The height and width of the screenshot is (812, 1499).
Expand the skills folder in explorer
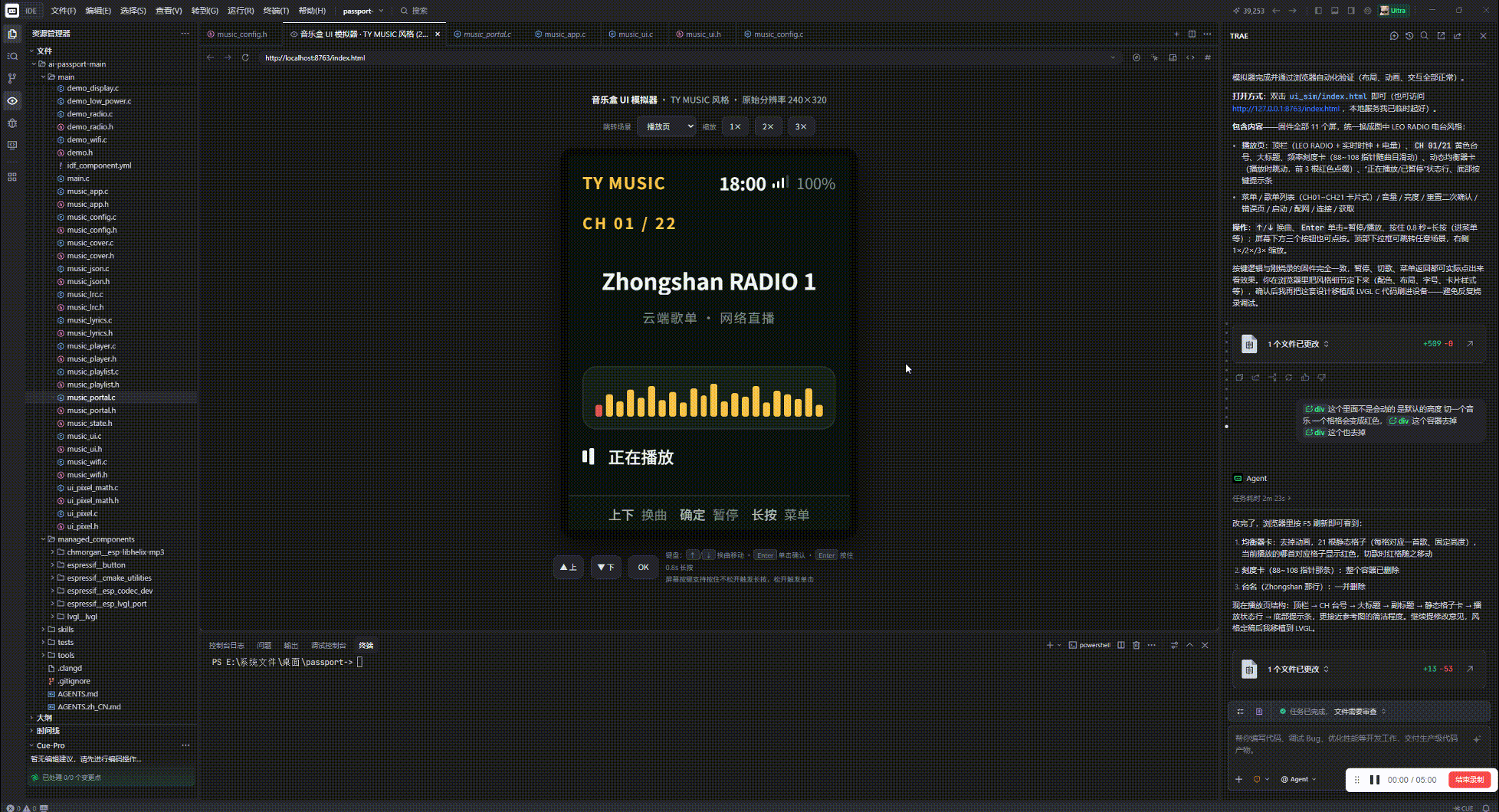66,630
